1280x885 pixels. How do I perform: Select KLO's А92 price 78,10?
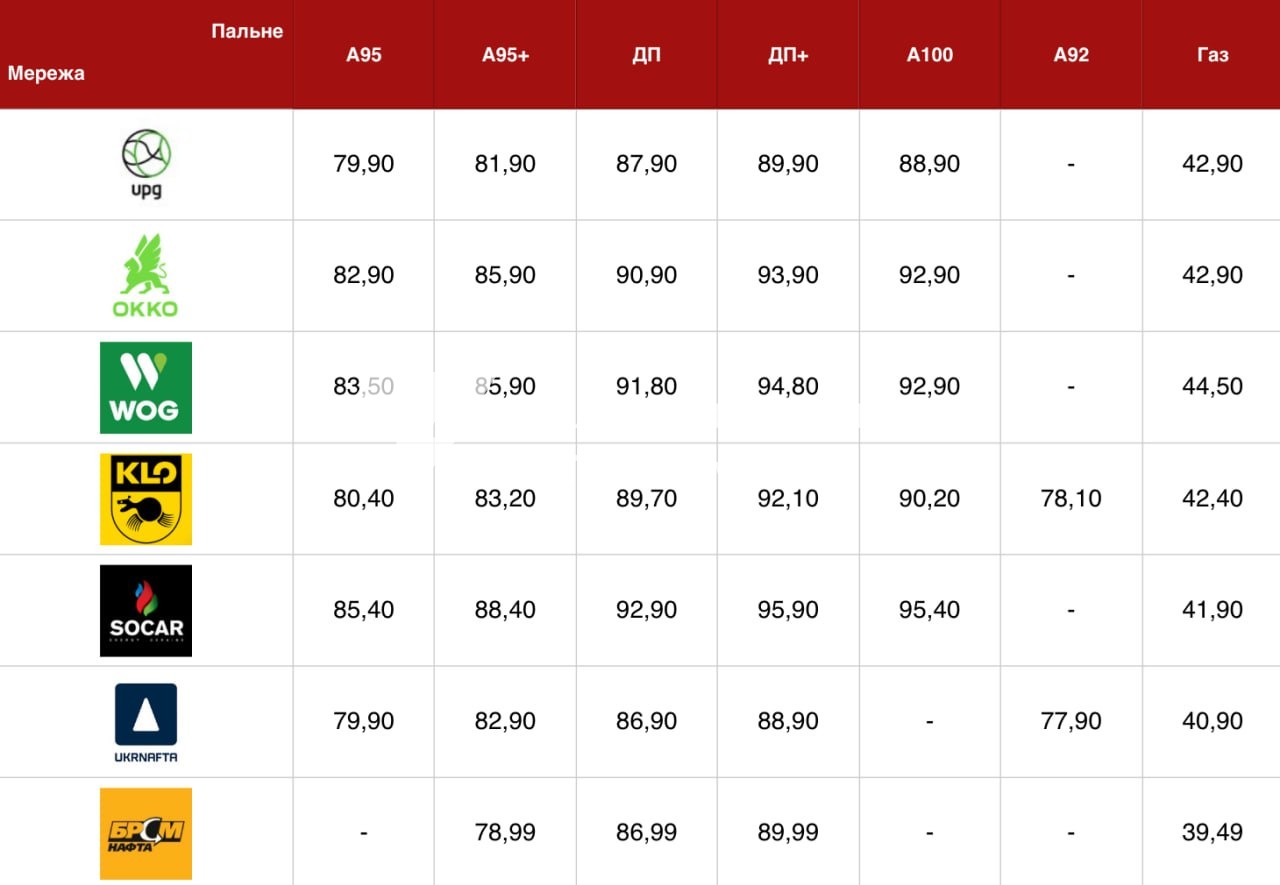[x=1071, y=498]
